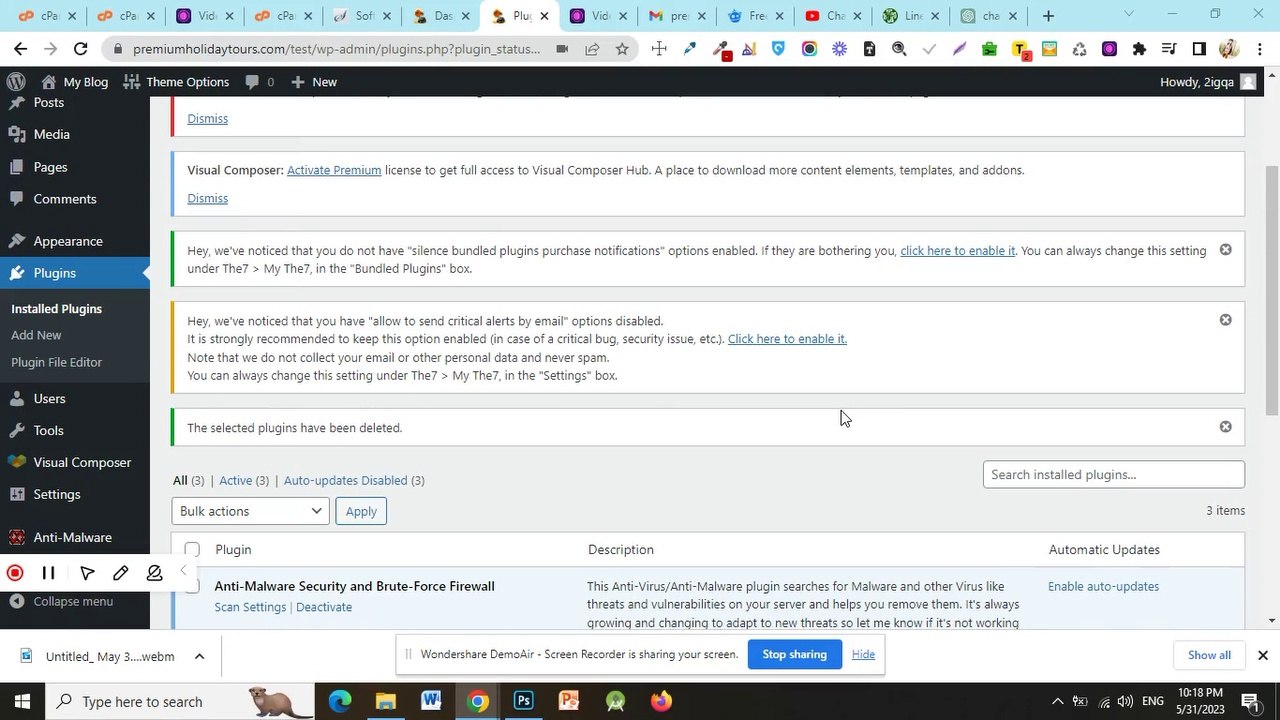This screenshot has width=1280, height=720.
Task: Open Bulk actions dropdown
Action: coord(250,511)
